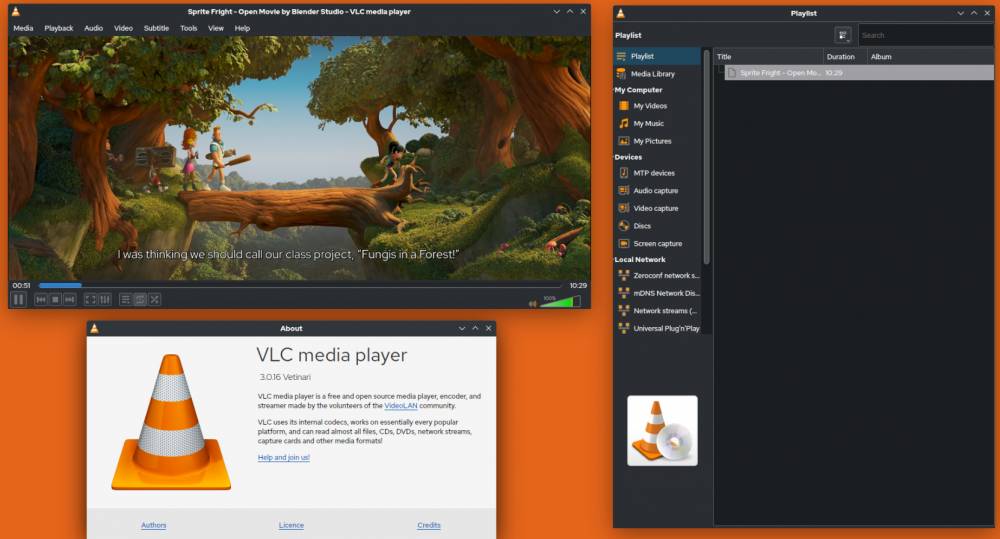Open the Media menu
1000x539 pixels.
[x=23, y=28]
